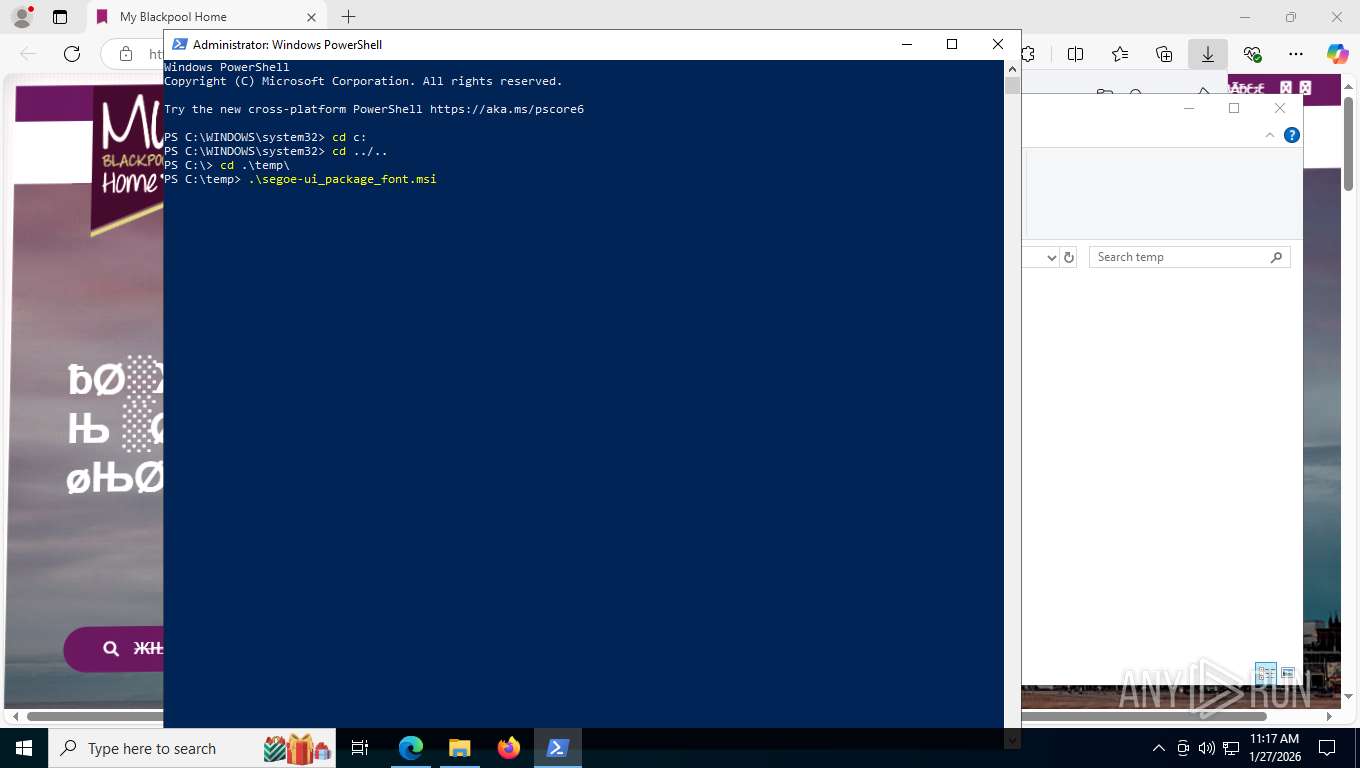Minimize the PowerShell window
Image resolution: width=1360 pixels, height=768 pixels.
[906, 44]
